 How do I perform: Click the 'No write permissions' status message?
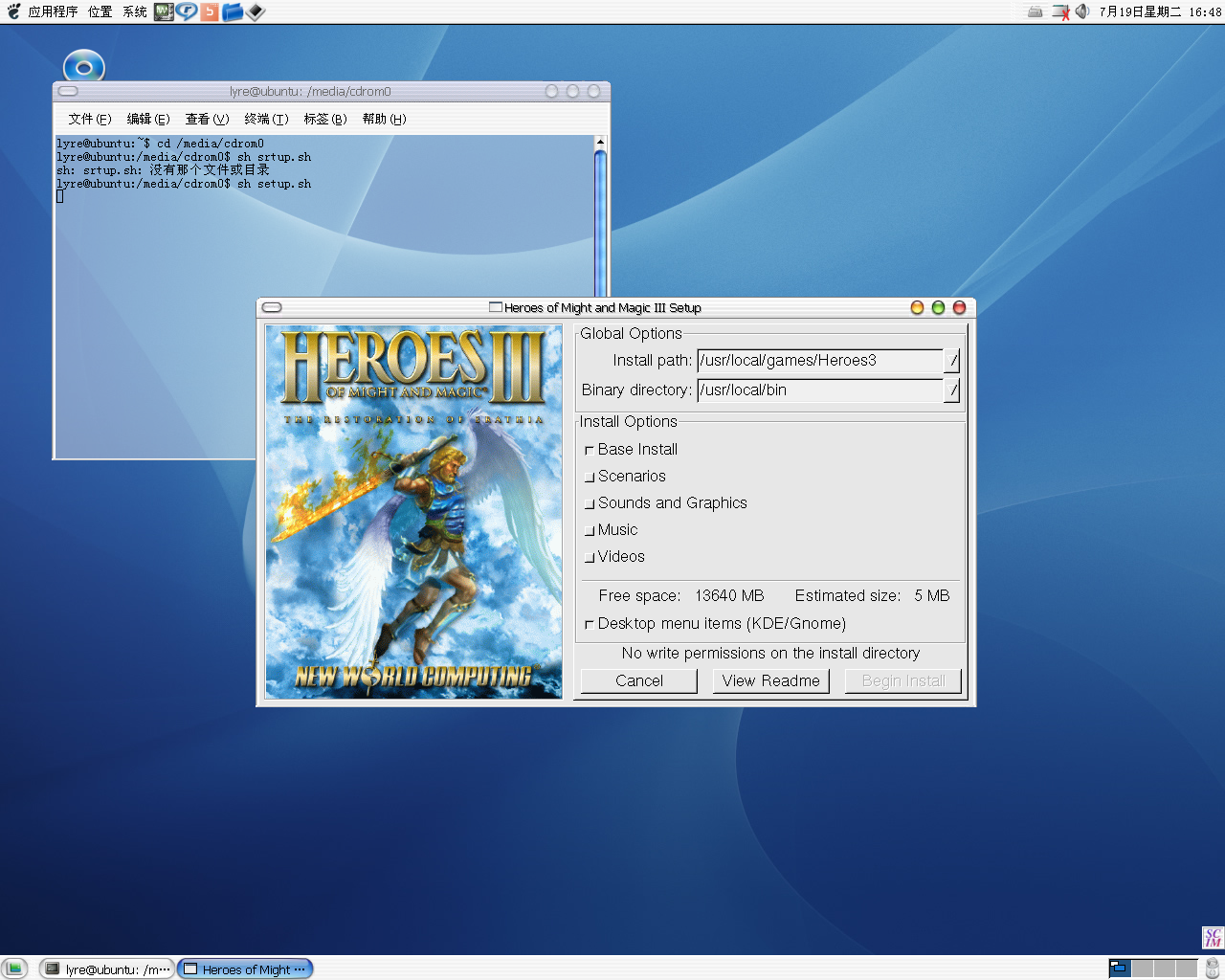pyautogui.click(x=770, y=653)
